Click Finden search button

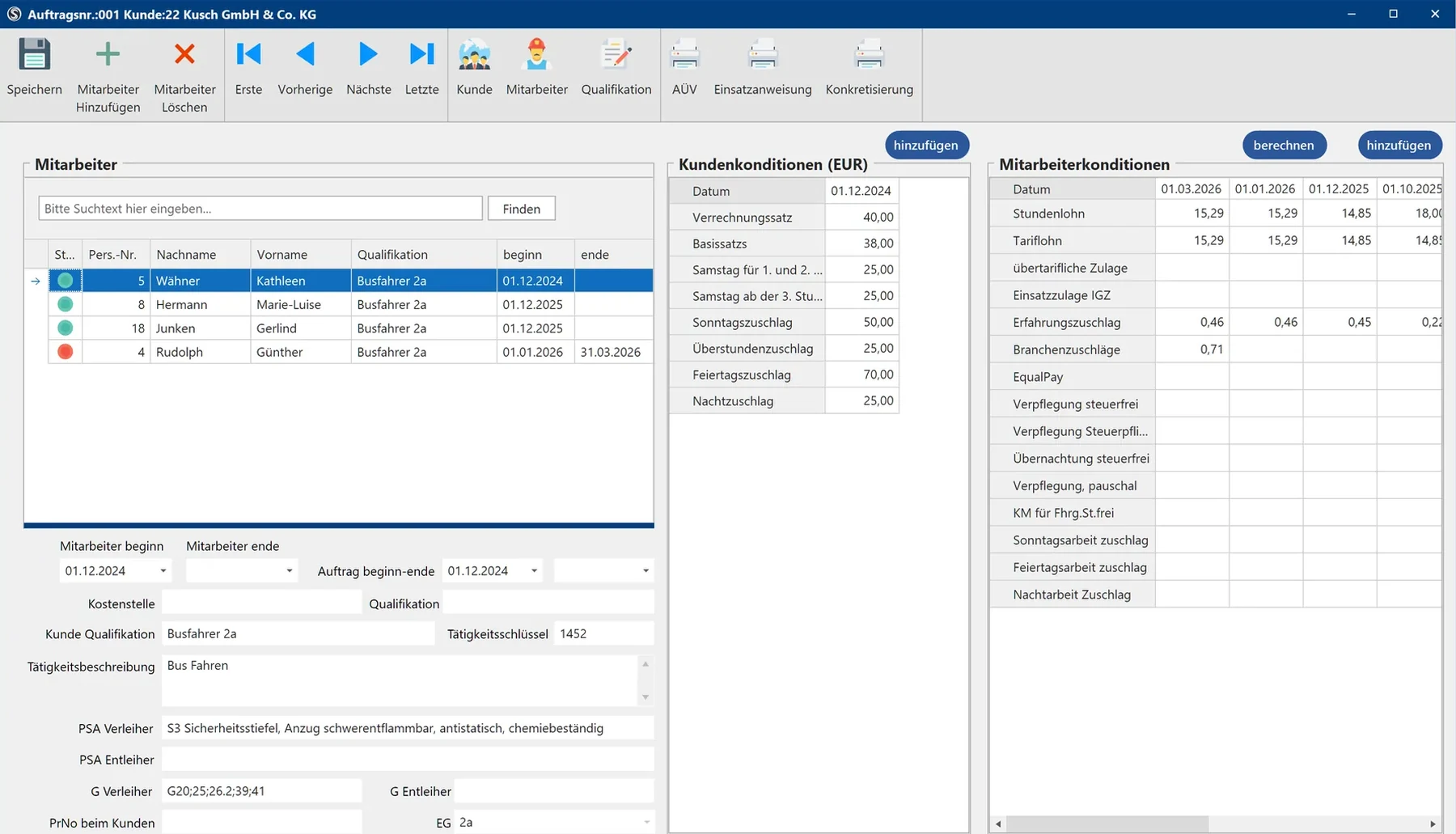coord(521,209)
